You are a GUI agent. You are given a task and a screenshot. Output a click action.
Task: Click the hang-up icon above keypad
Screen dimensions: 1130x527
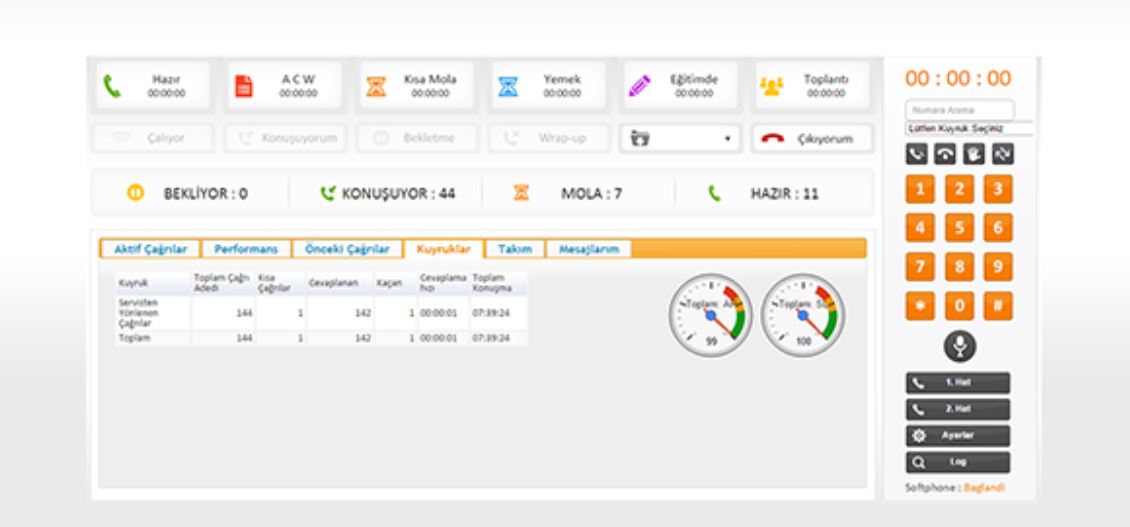tap(945, 154)
